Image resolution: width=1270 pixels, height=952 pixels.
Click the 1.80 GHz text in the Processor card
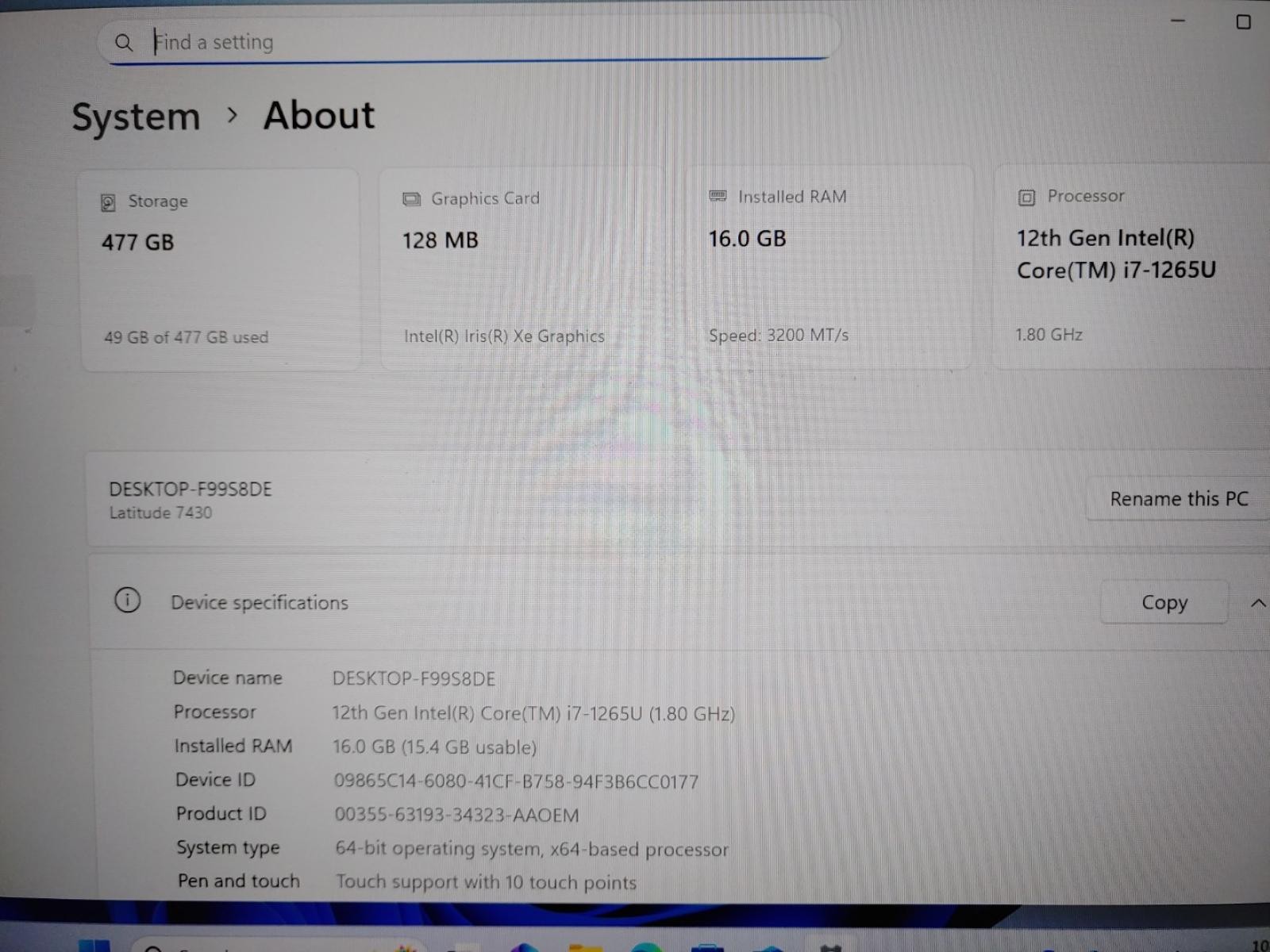(x=1049, y=335)
